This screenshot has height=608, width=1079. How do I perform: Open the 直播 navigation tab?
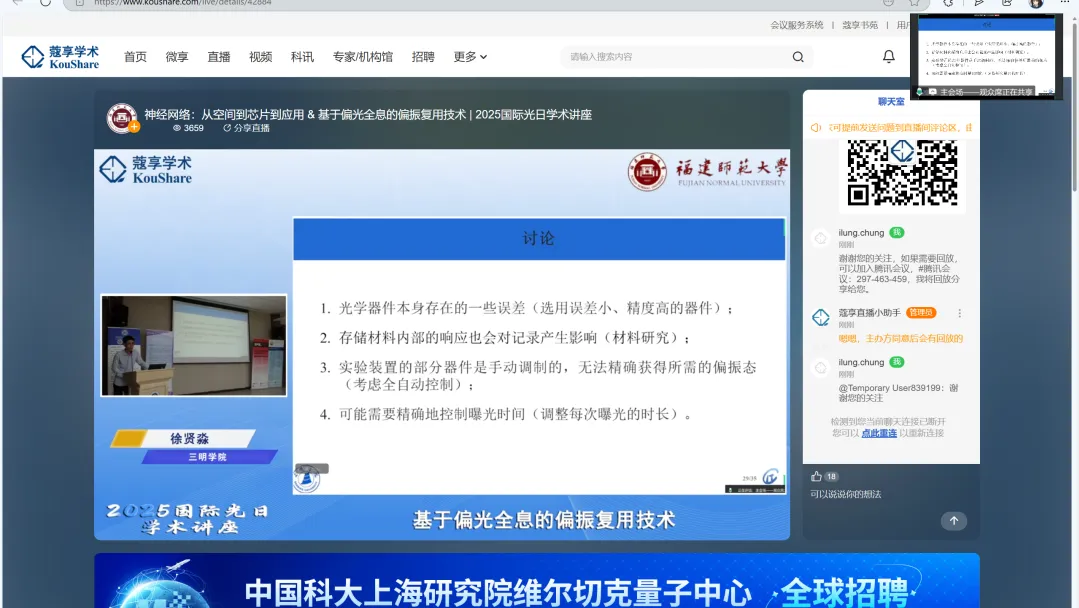coord(219,57)
